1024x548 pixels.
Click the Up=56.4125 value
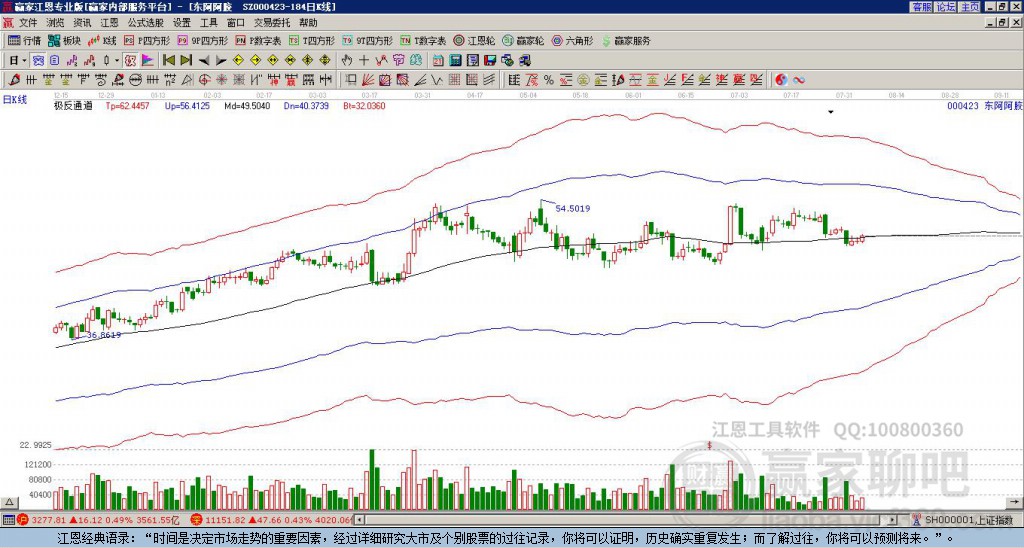click(187, 105)
